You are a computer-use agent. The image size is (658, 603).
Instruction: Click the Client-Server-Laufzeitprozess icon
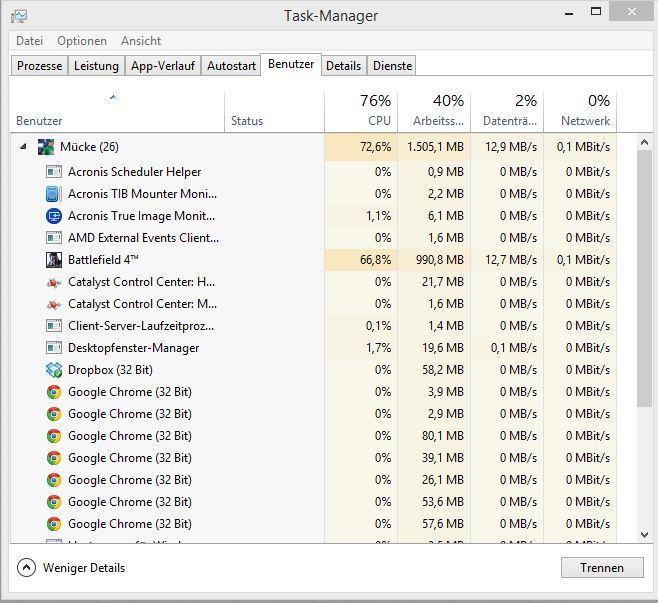click(x=54, y=326)
